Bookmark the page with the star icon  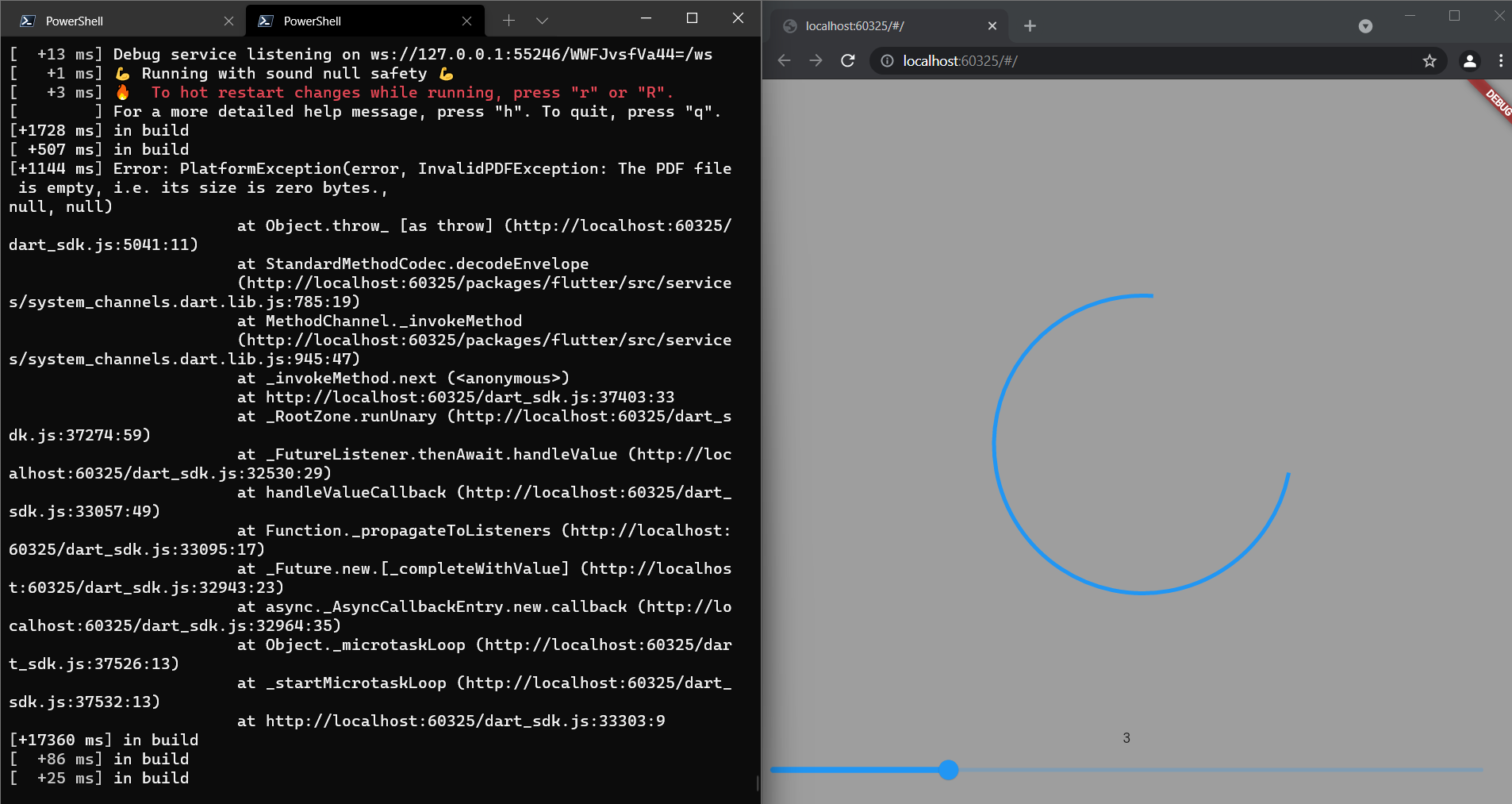click(1429, 60)
